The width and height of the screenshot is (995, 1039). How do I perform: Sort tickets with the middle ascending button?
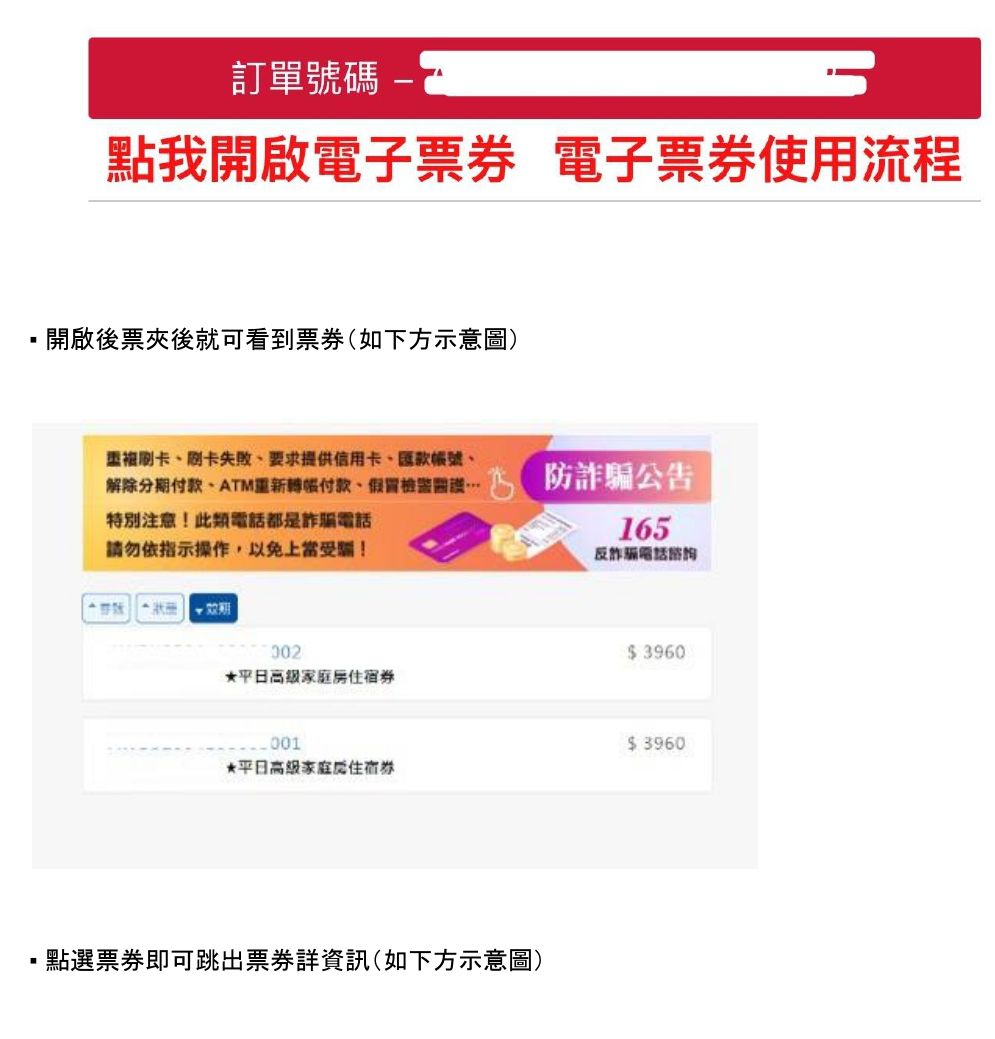(x=160, y=608)
